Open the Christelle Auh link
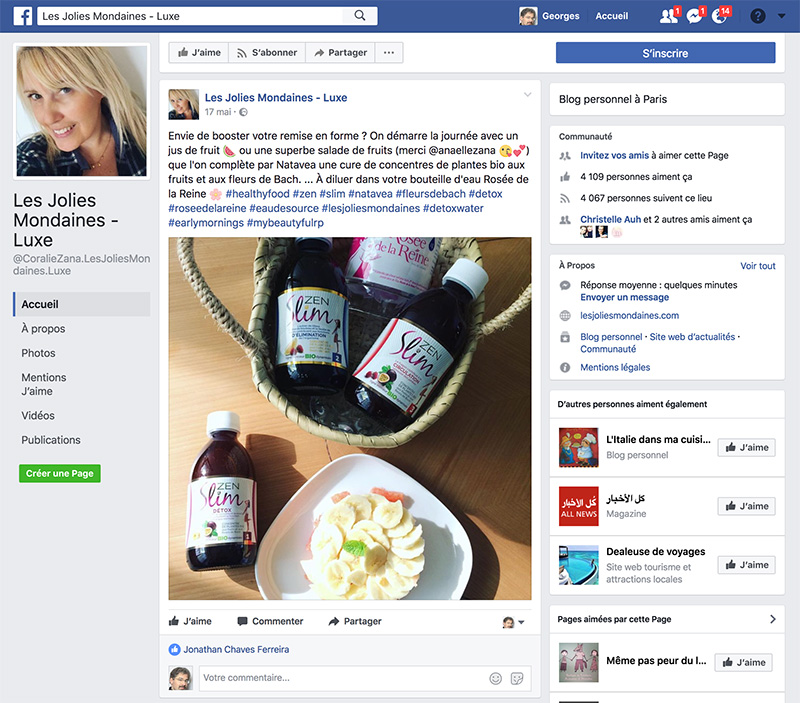The width and height of the screenshot is (800, 703). coord(610,219)
